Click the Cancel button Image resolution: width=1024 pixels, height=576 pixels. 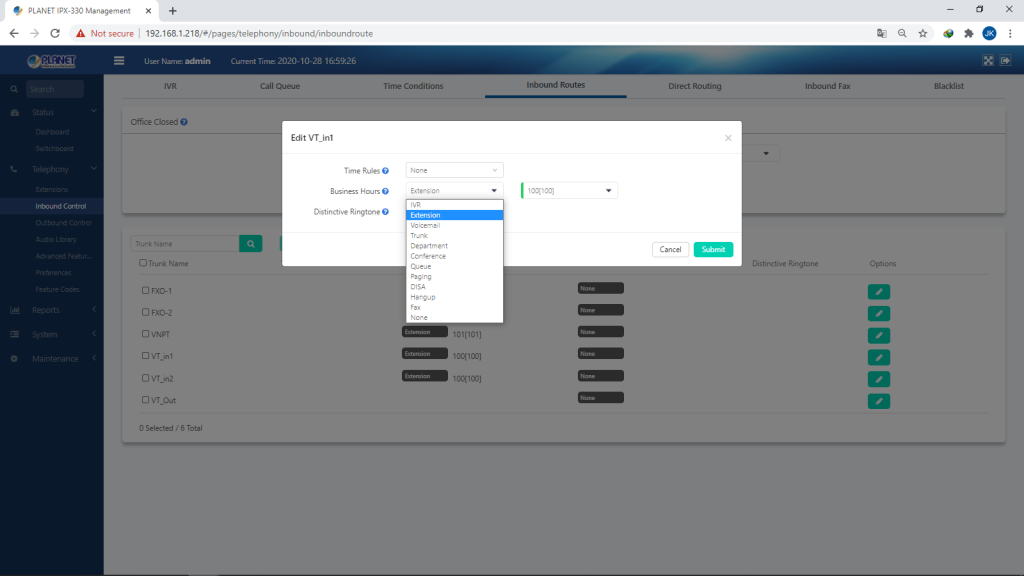pos(670,249)
